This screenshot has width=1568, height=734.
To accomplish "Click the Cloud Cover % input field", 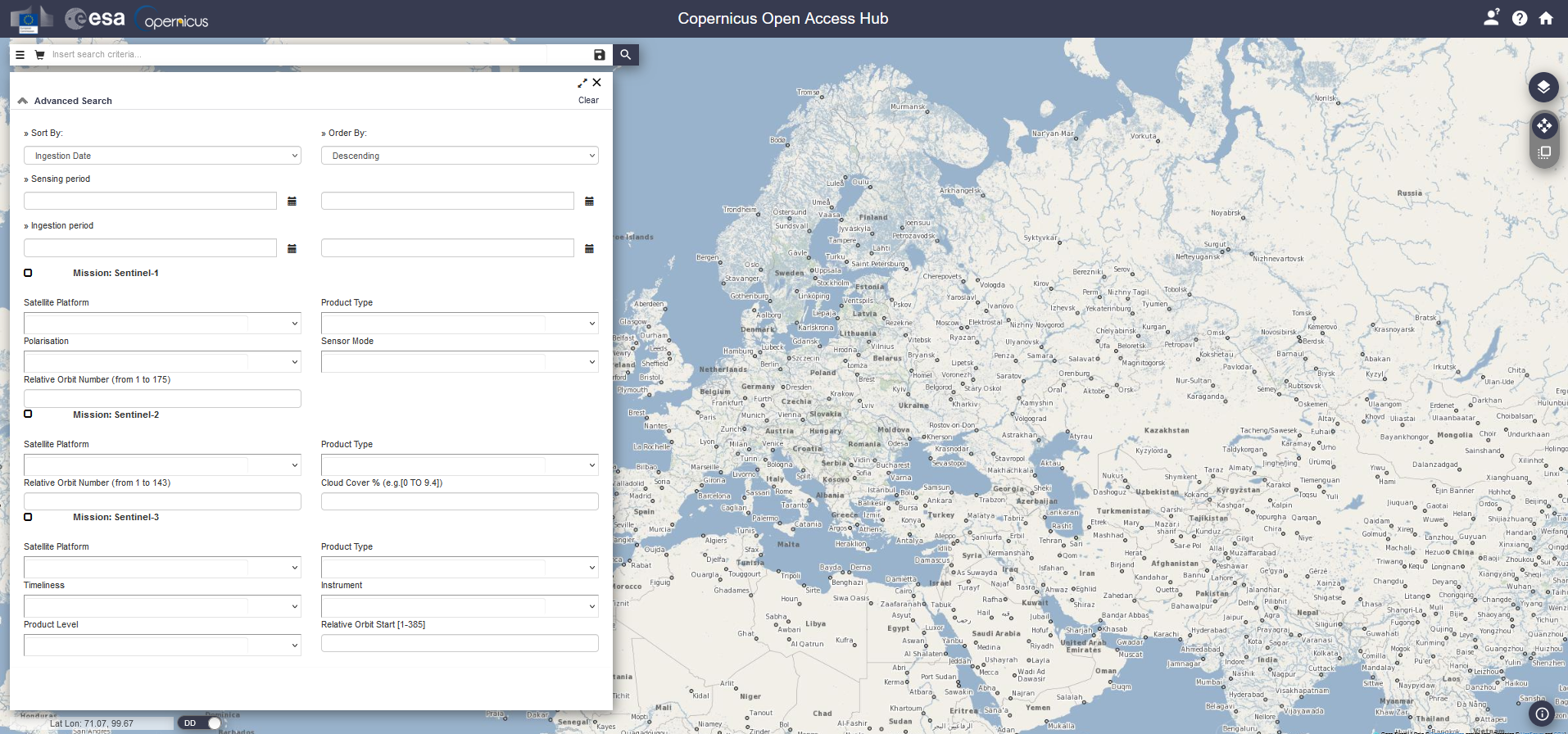I will tap(460, 501).
